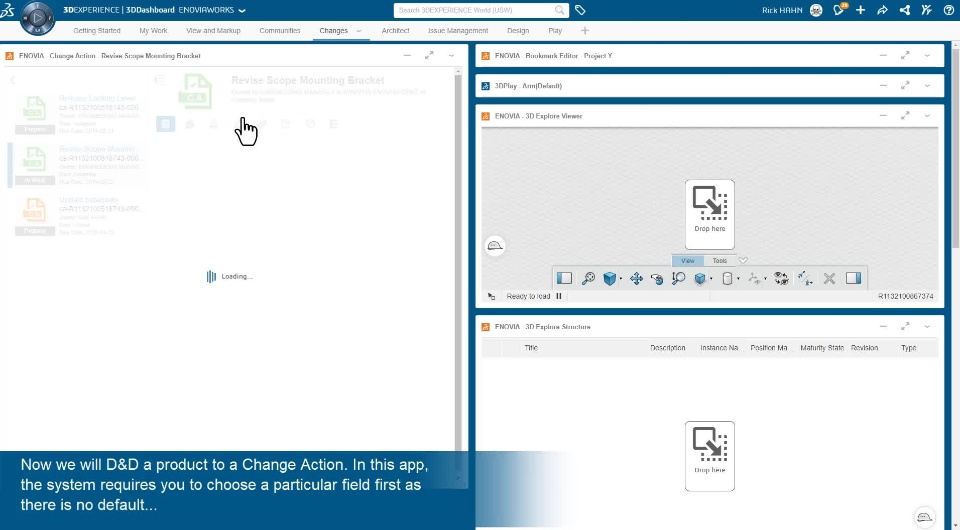Image resolution: width=960 pixels, height=530 pixels.
Task: Click the Type column header
Action: pos(909,348)
